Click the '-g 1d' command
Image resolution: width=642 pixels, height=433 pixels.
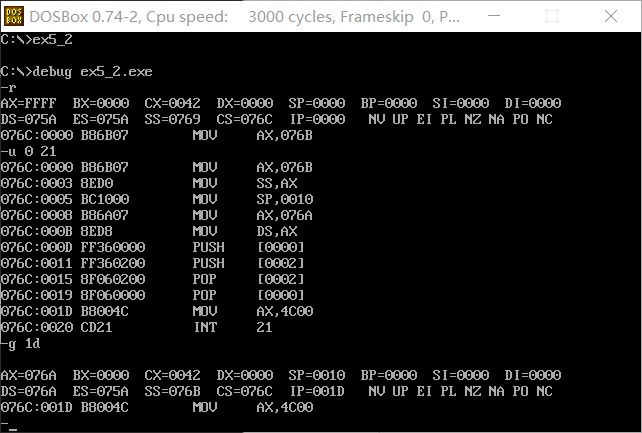click(20, 343)
